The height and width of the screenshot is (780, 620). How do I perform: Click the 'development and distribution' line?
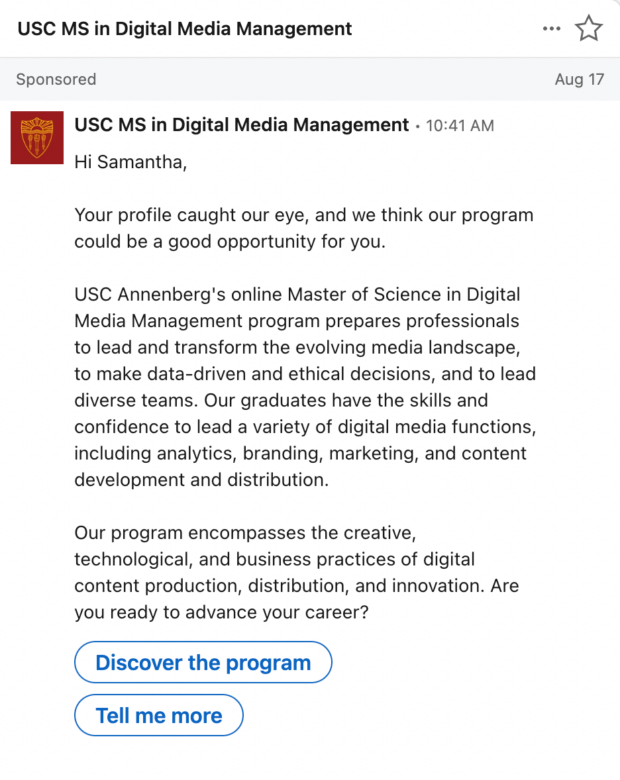pyautogui.click(x=202, y=480)
